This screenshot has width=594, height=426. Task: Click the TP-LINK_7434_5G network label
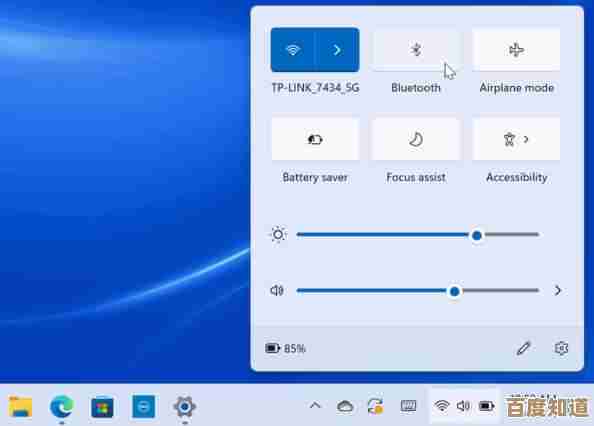[315, 88]
